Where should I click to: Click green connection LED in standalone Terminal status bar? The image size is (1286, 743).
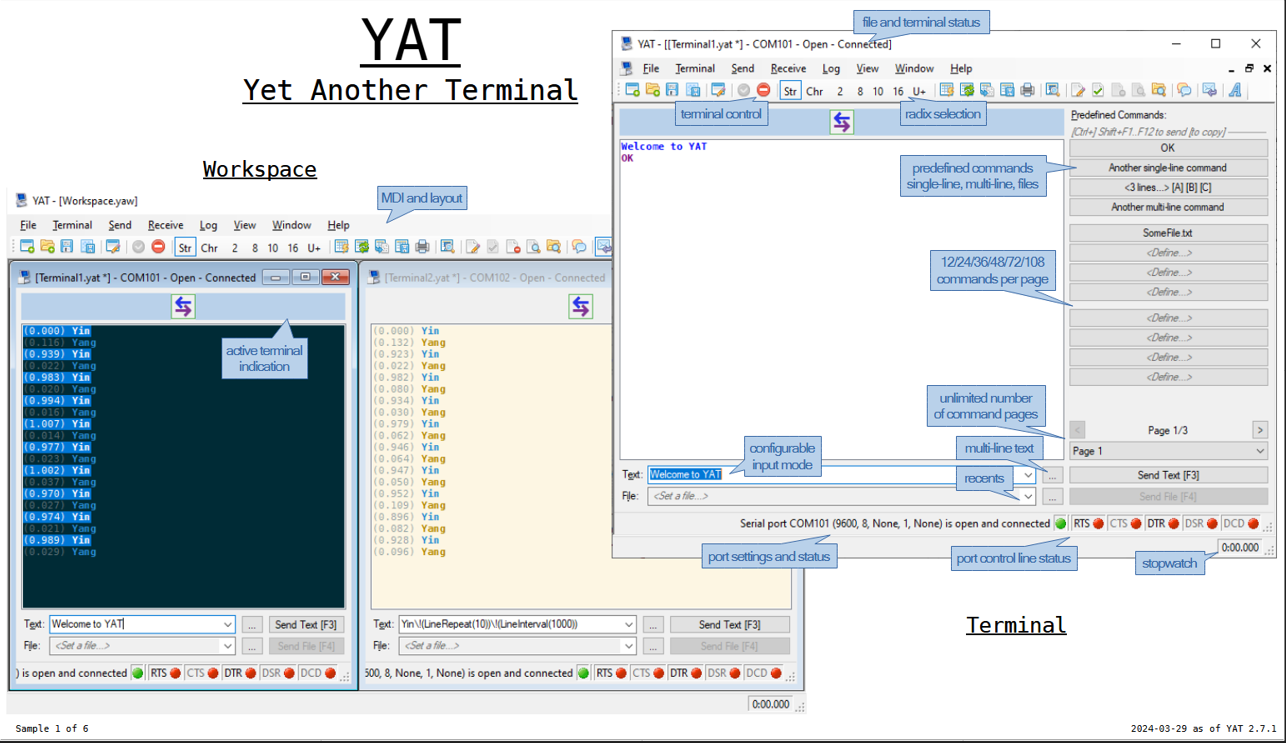point(1061,524)
